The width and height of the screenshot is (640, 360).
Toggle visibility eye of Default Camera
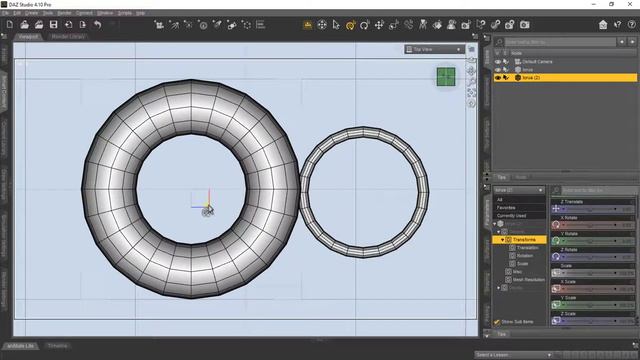pyautogui.click(x=498, y=62)
